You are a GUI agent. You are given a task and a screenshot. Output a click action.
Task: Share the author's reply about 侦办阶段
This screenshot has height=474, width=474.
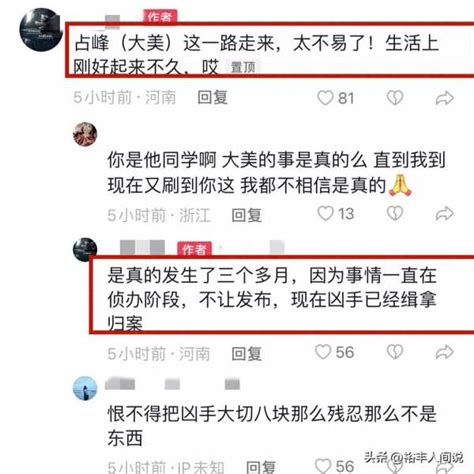click(x=445, y=352)
